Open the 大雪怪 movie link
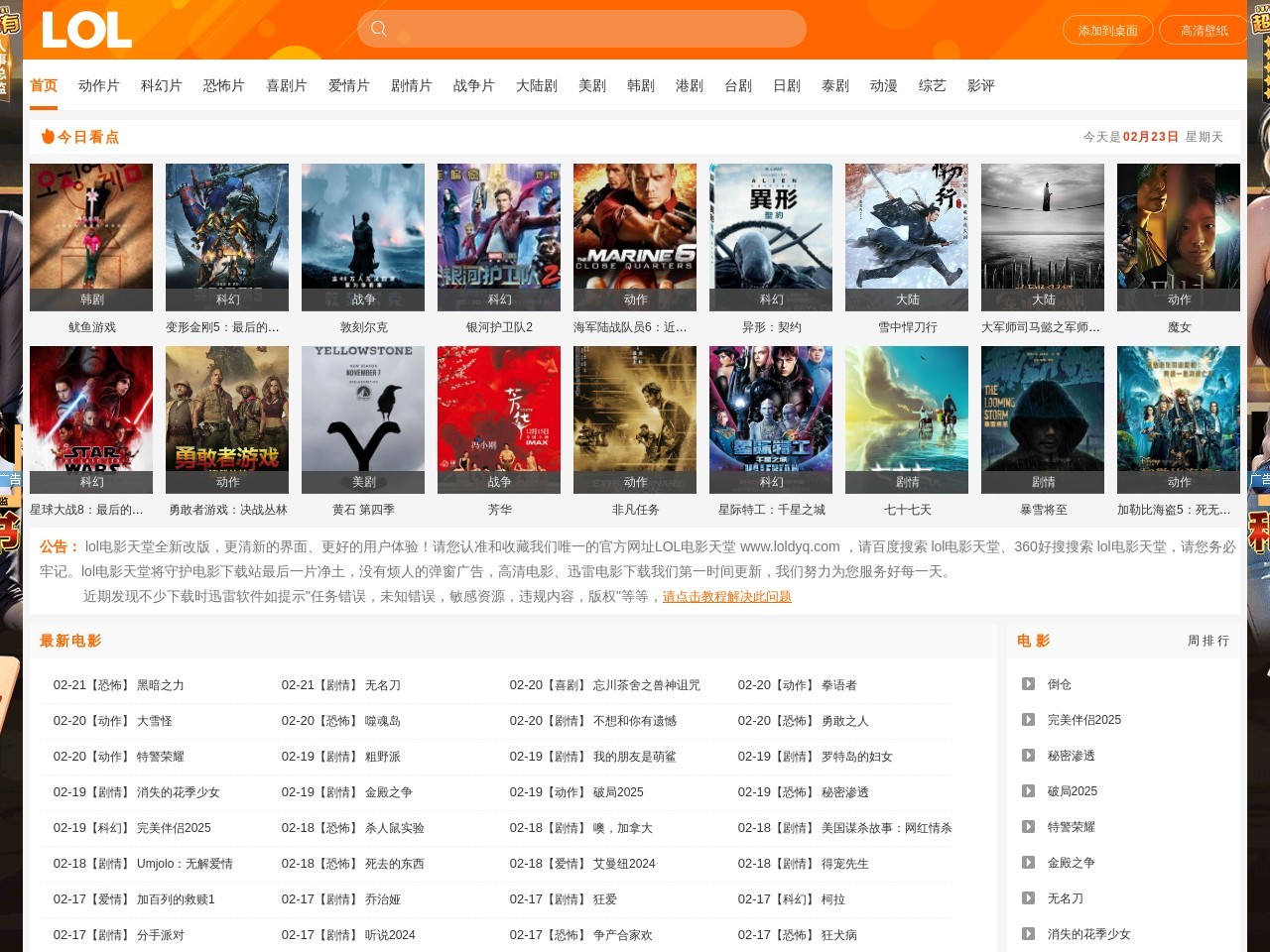 click(155, 721)
